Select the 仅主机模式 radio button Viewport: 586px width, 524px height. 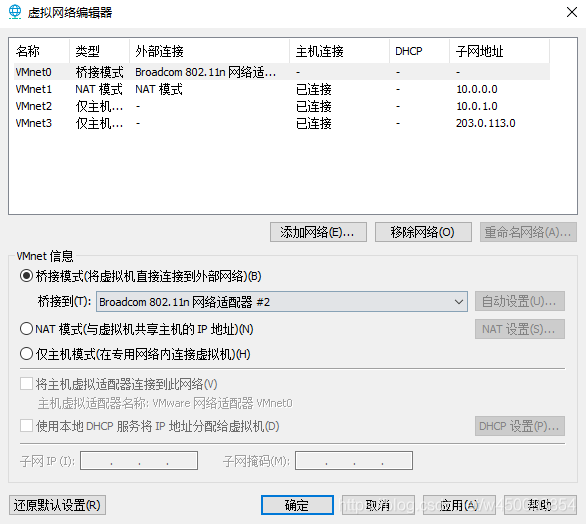pyautogui.click(x=27, y=354)
